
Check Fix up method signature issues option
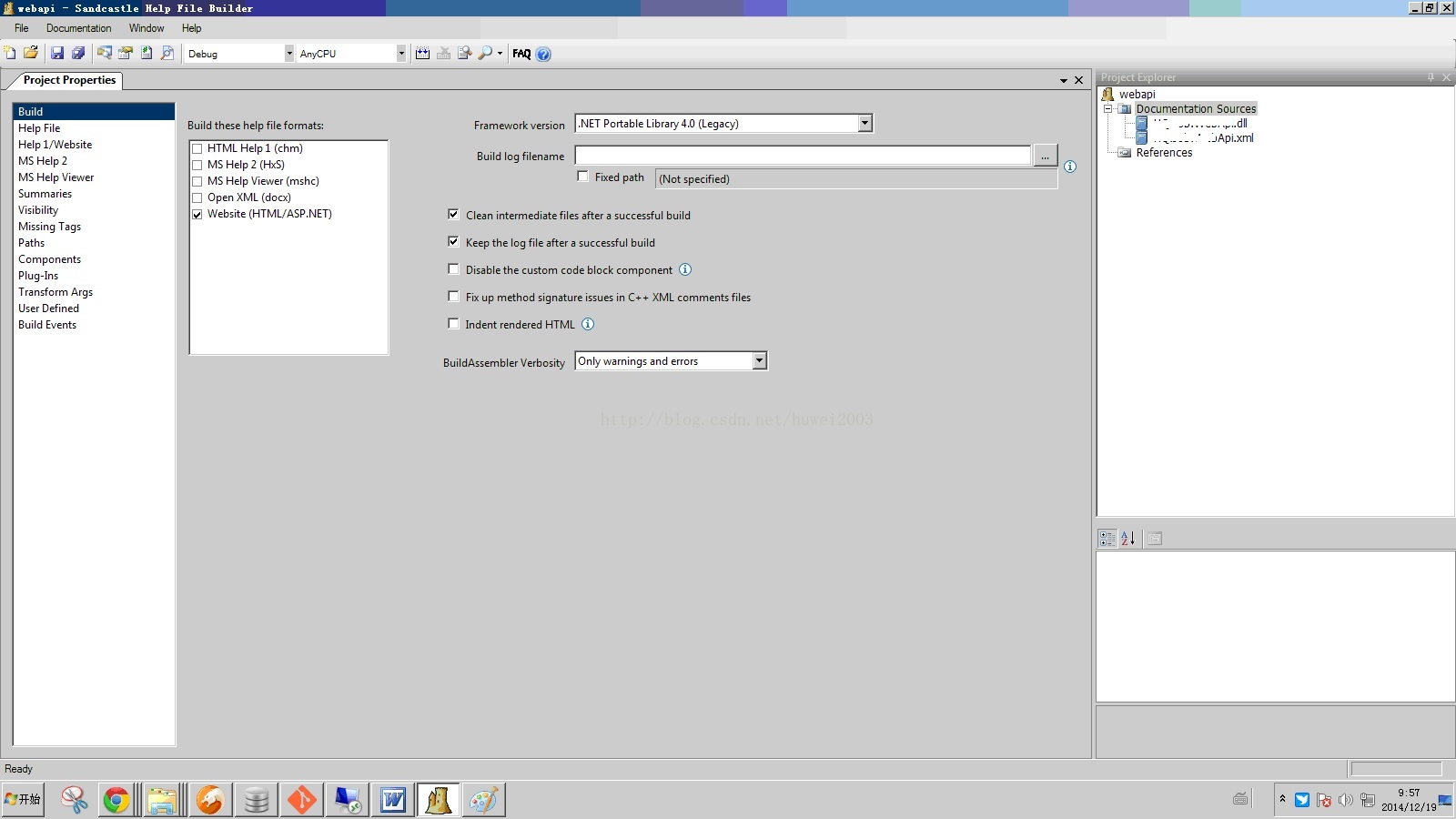pyautogui.click(x=453, y=297)
